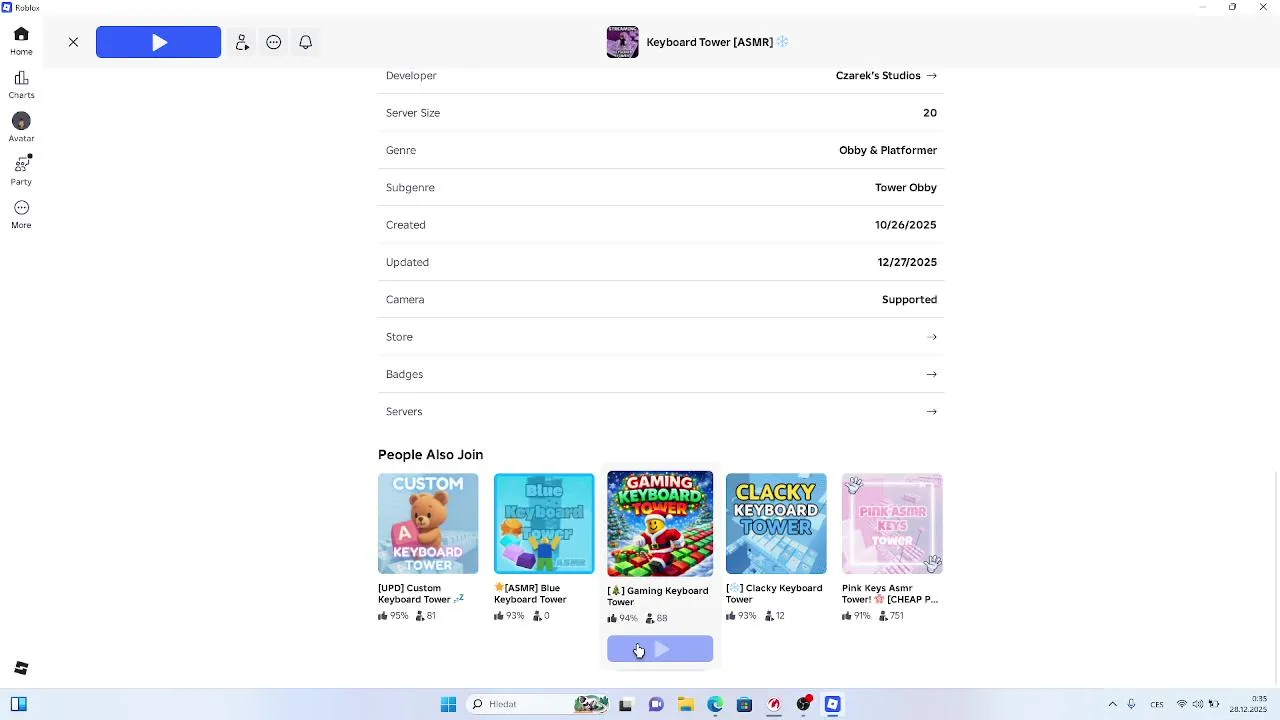Click the red circular taskbar app icon
The height and width of the screenshot is (720, 1280).
point(774,704)
